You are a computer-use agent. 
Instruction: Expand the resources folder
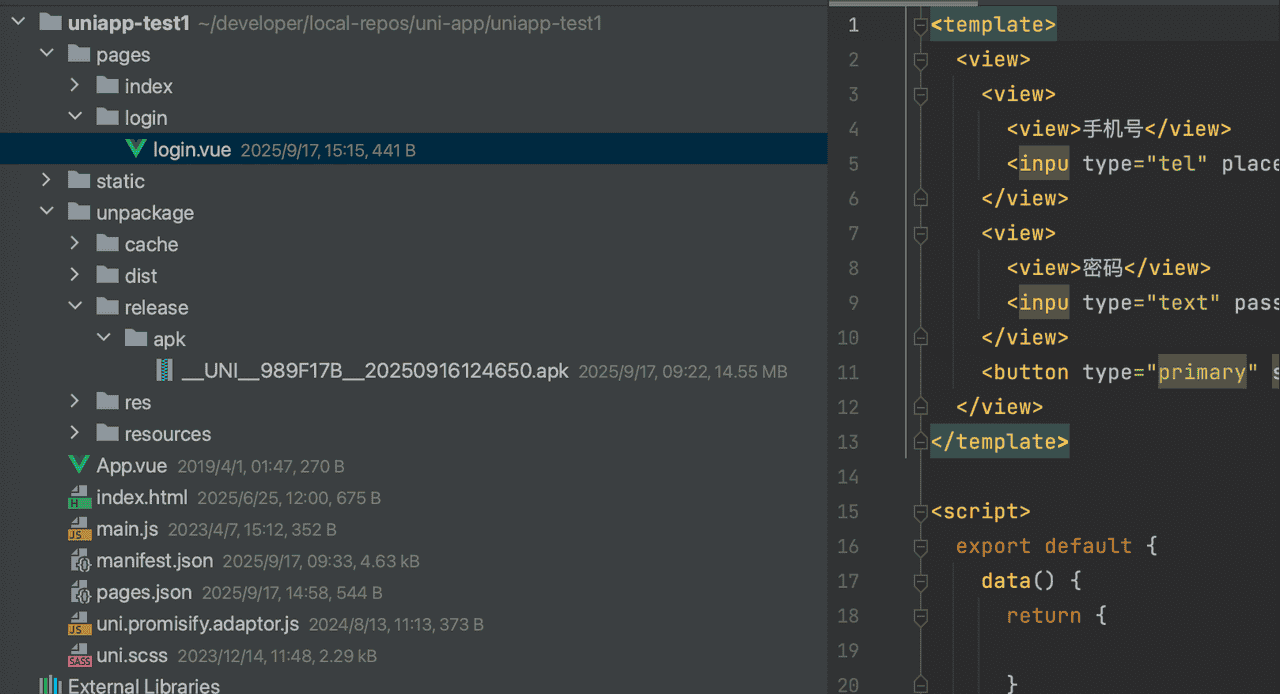click(x=75, y=434)
